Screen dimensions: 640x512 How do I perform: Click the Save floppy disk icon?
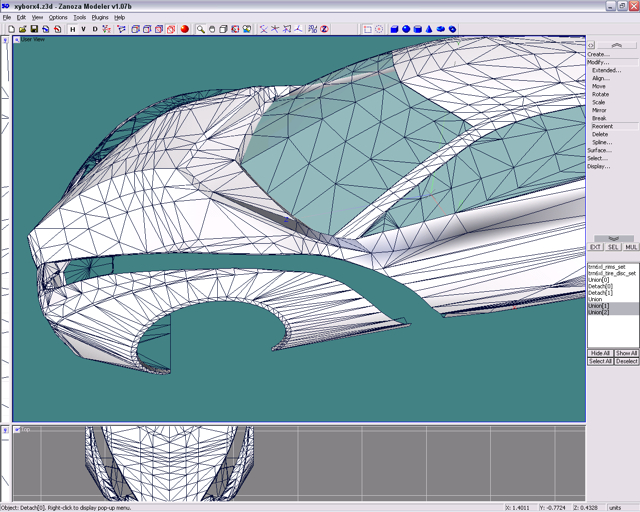click(x=33, y=29)
